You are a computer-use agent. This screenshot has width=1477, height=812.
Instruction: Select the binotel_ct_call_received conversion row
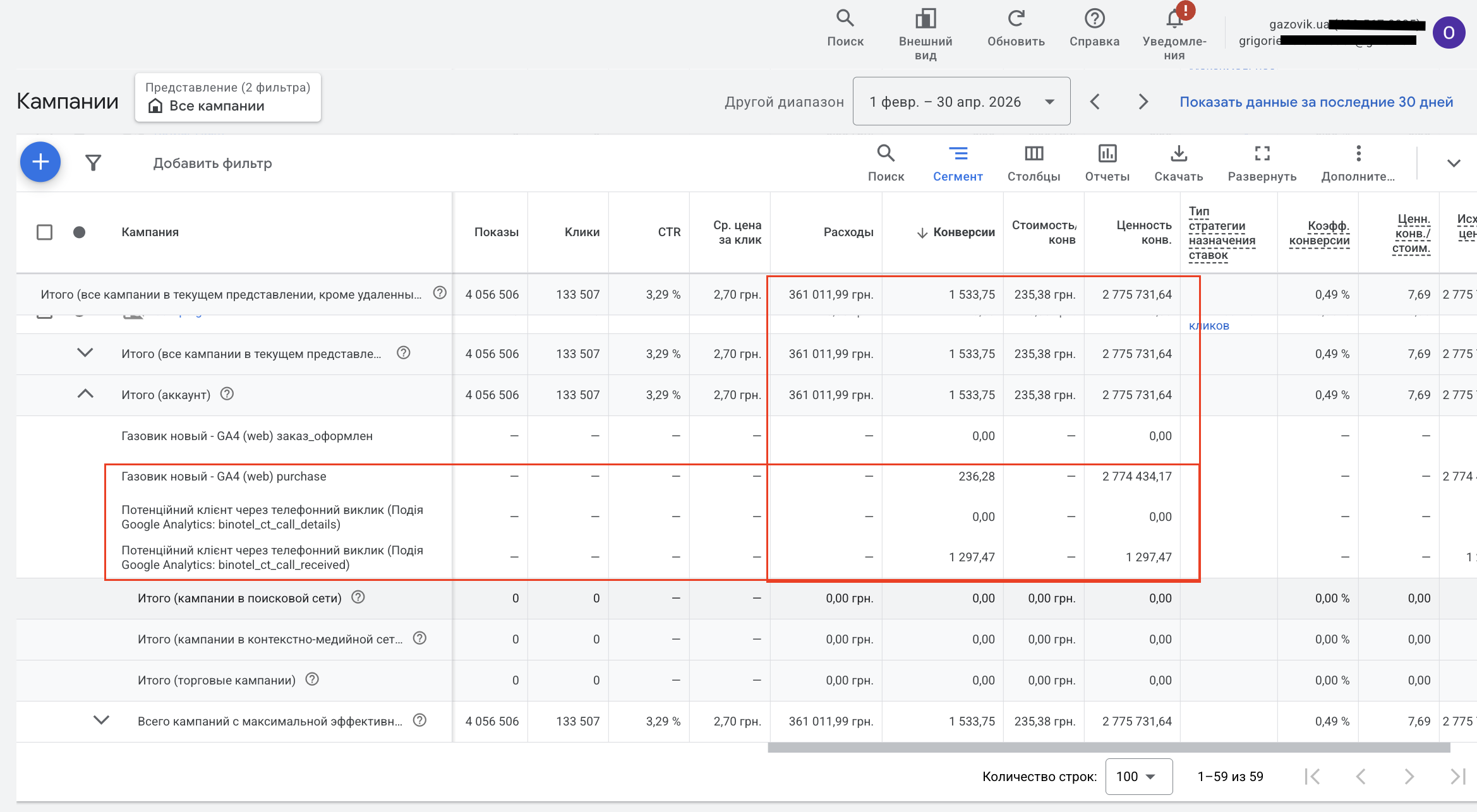tap(272, 557)
